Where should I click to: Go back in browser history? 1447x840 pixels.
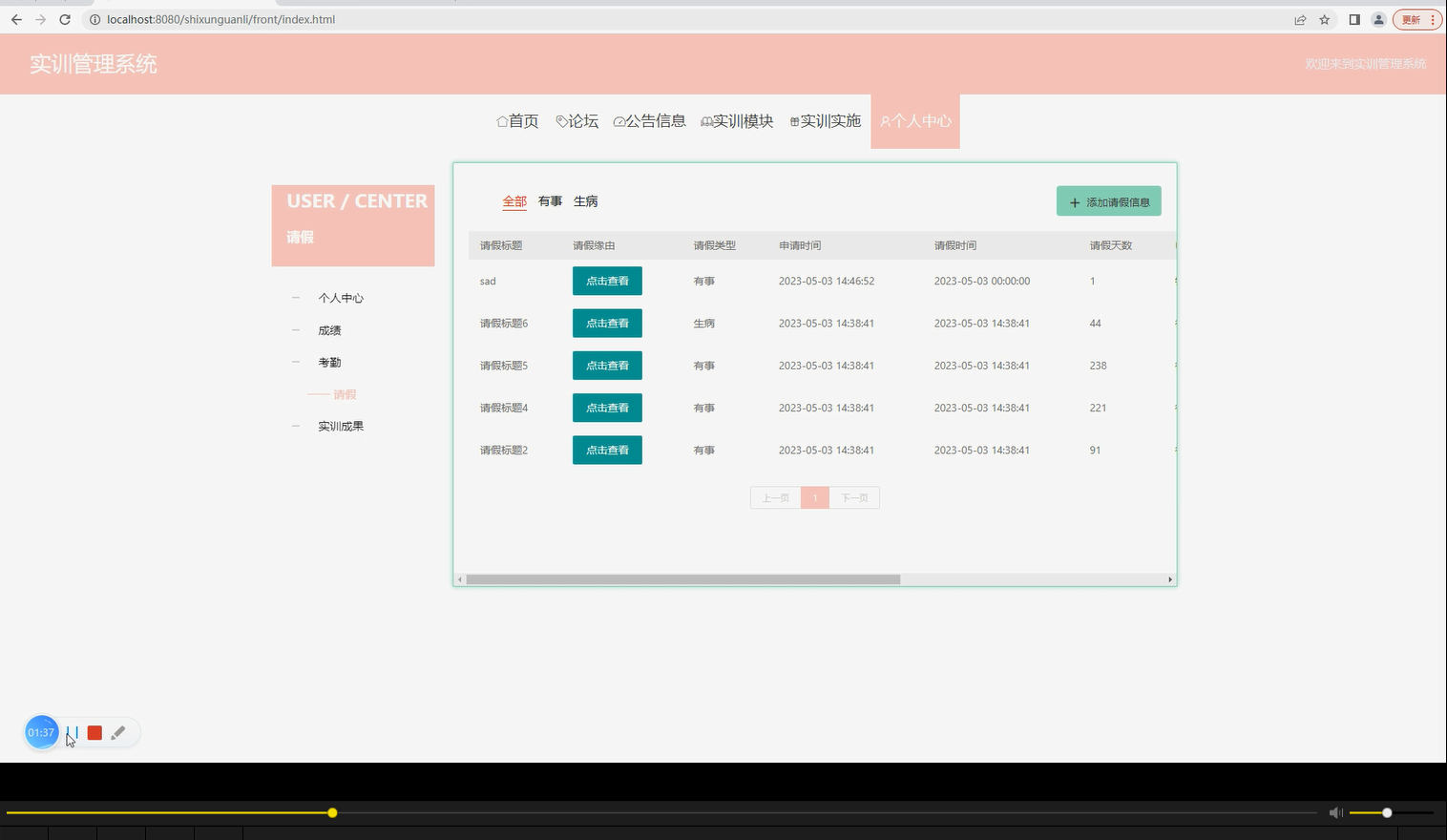coord(16,19)
